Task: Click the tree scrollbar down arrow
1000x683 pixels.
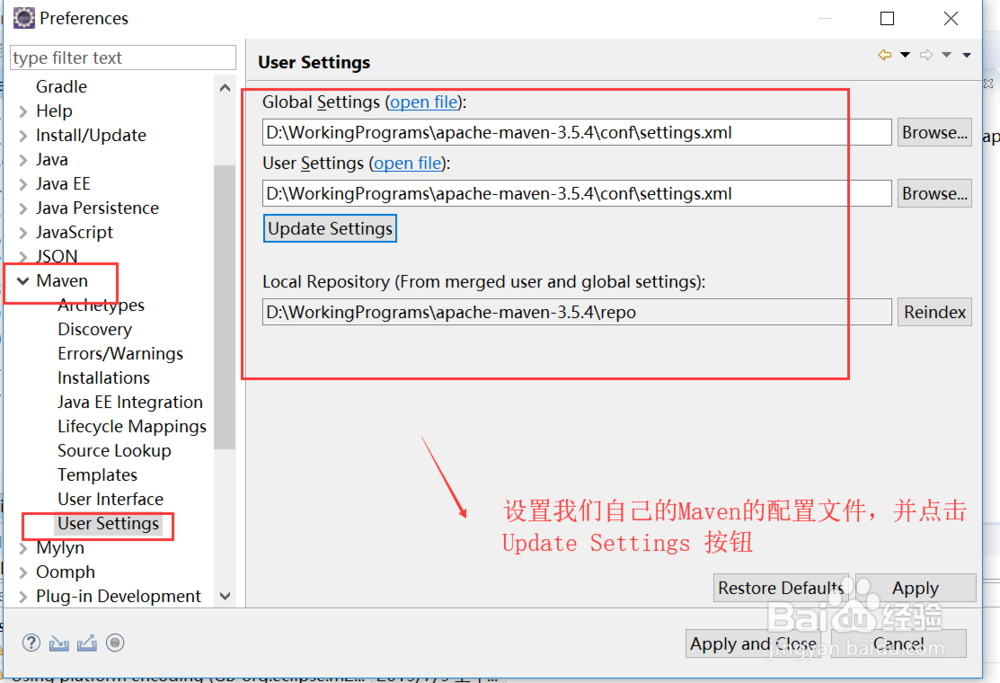Action: (x=224, y=596)
